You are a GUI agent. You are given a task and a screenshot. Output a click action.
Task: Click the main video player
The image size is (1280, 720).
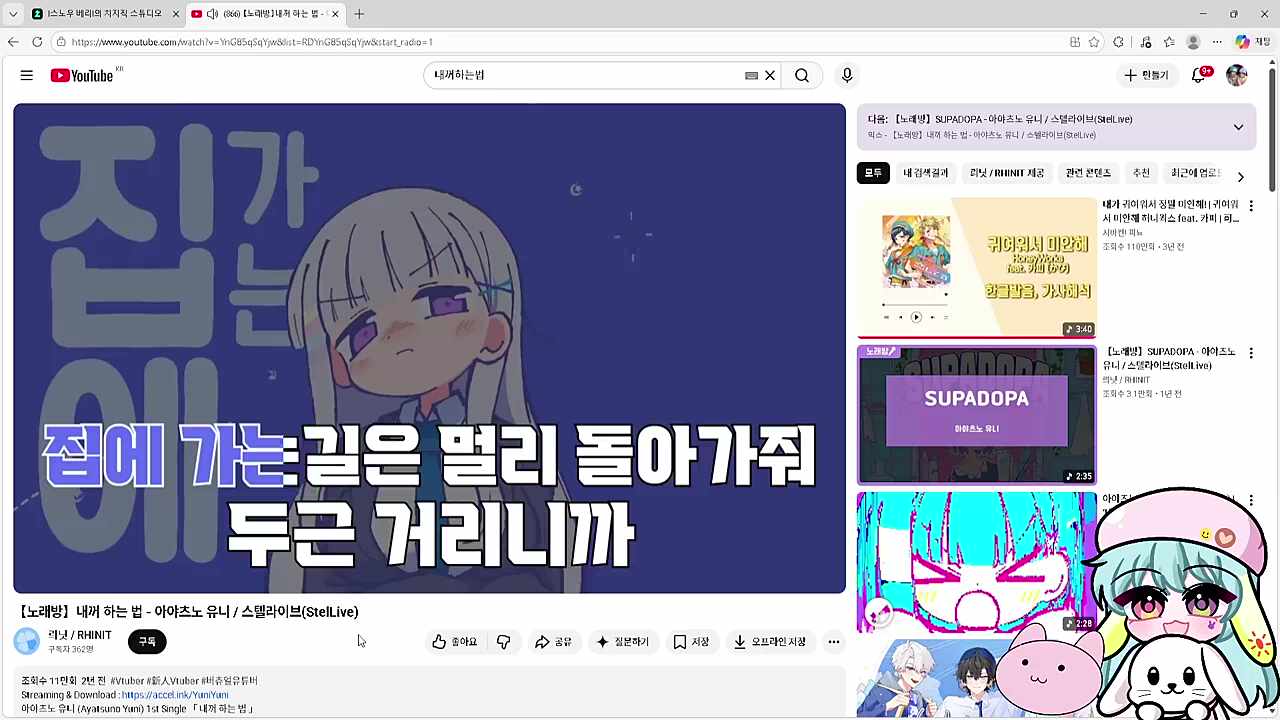(429, 348)
